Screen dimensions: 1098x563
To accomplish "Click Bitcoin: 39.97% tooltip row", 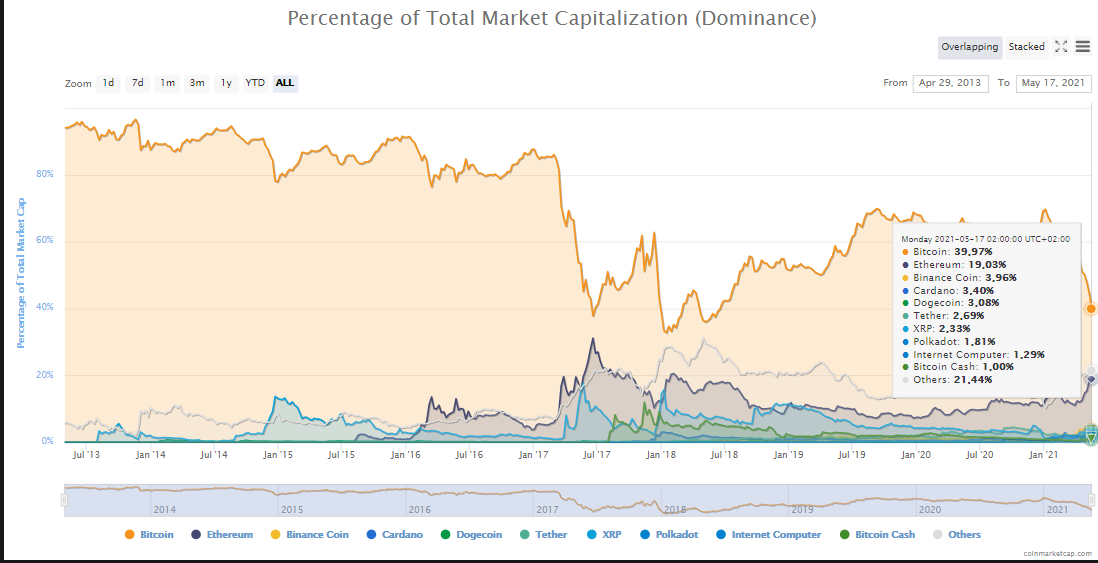I will point(946,251).
